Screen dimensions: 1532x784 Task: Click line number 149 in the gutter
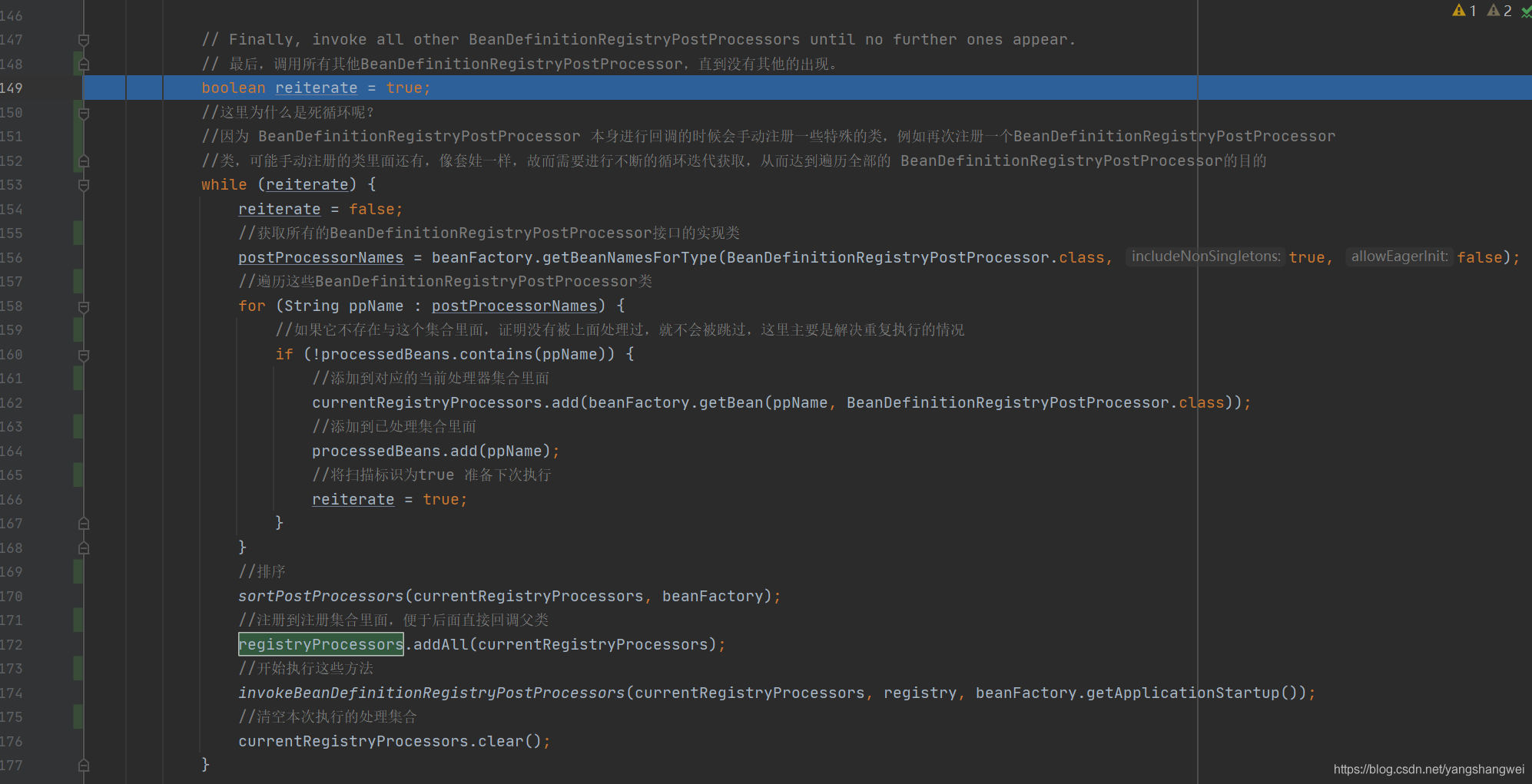12,88
